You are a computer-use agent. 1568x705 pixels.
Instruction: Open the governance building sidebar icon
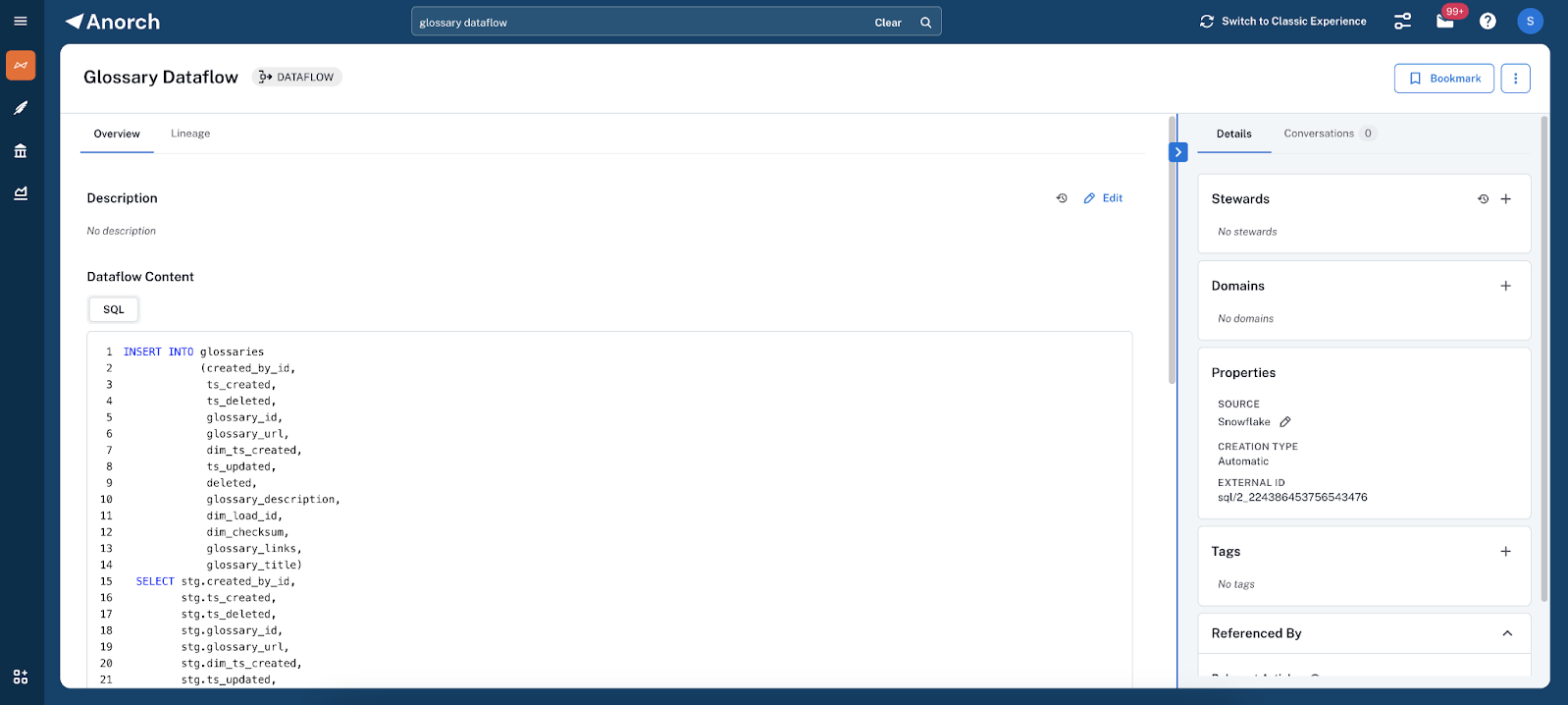(x=21, y=151)
